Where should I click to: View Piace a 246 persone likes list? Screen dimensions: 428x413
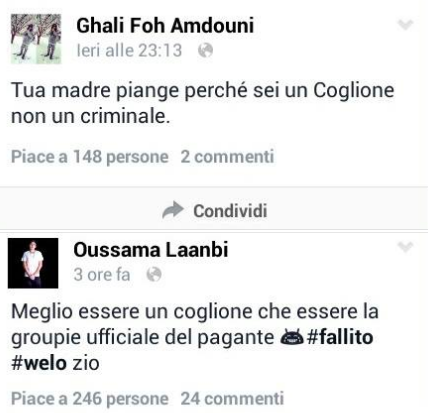point(90,399)
